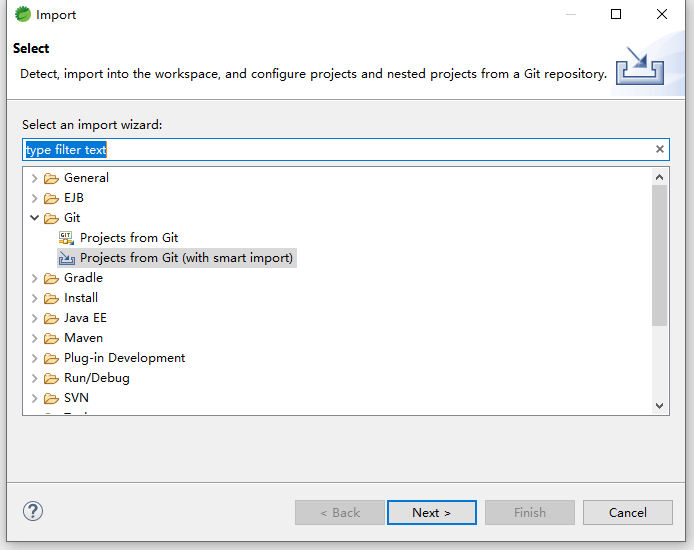Select the Install category label
Screen dimensions: 694x550
point(81,298)
